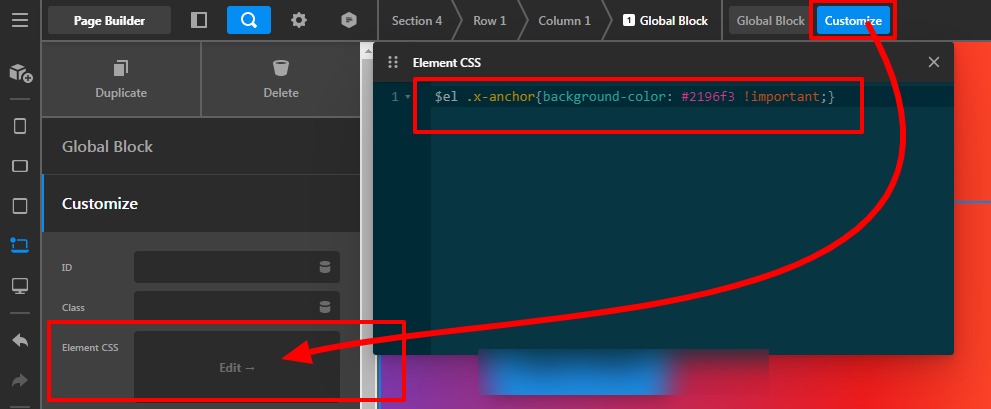Click the hexagon icon in top bar
991x409 pixels.
[348, 20]
